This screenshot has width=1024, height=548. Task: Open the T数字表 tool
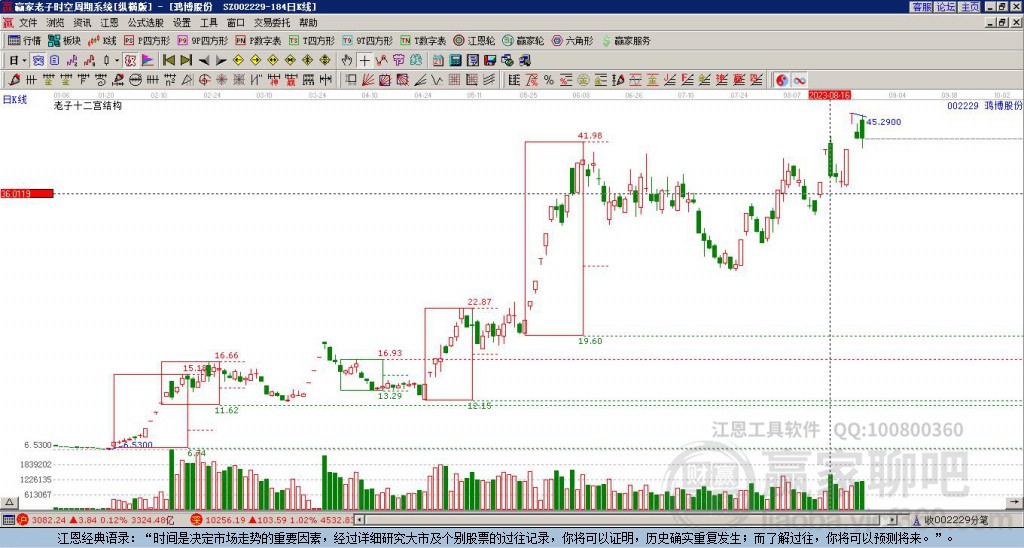(423, 40)
